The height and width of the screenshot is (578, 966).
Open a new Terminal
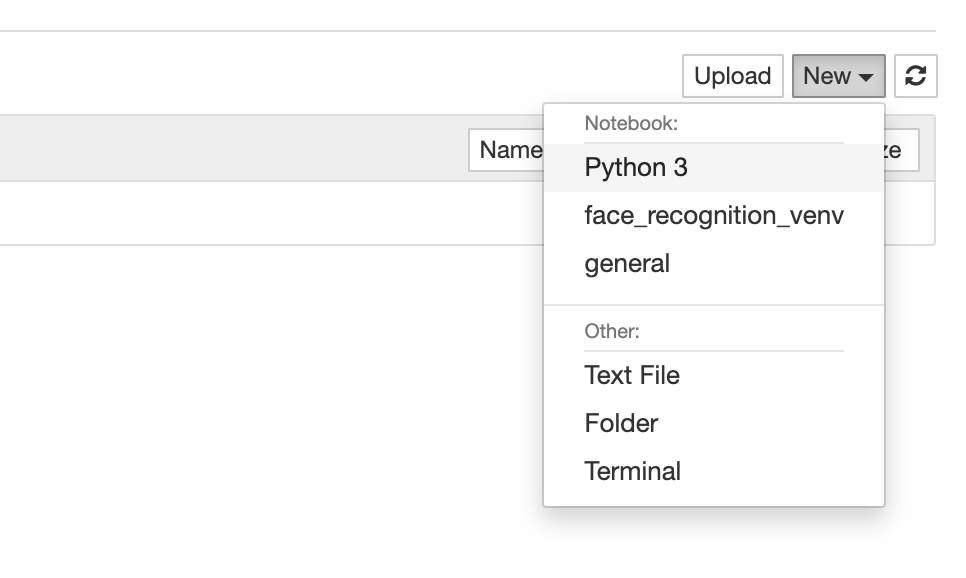pyautogui.click(x=632, y=472)
